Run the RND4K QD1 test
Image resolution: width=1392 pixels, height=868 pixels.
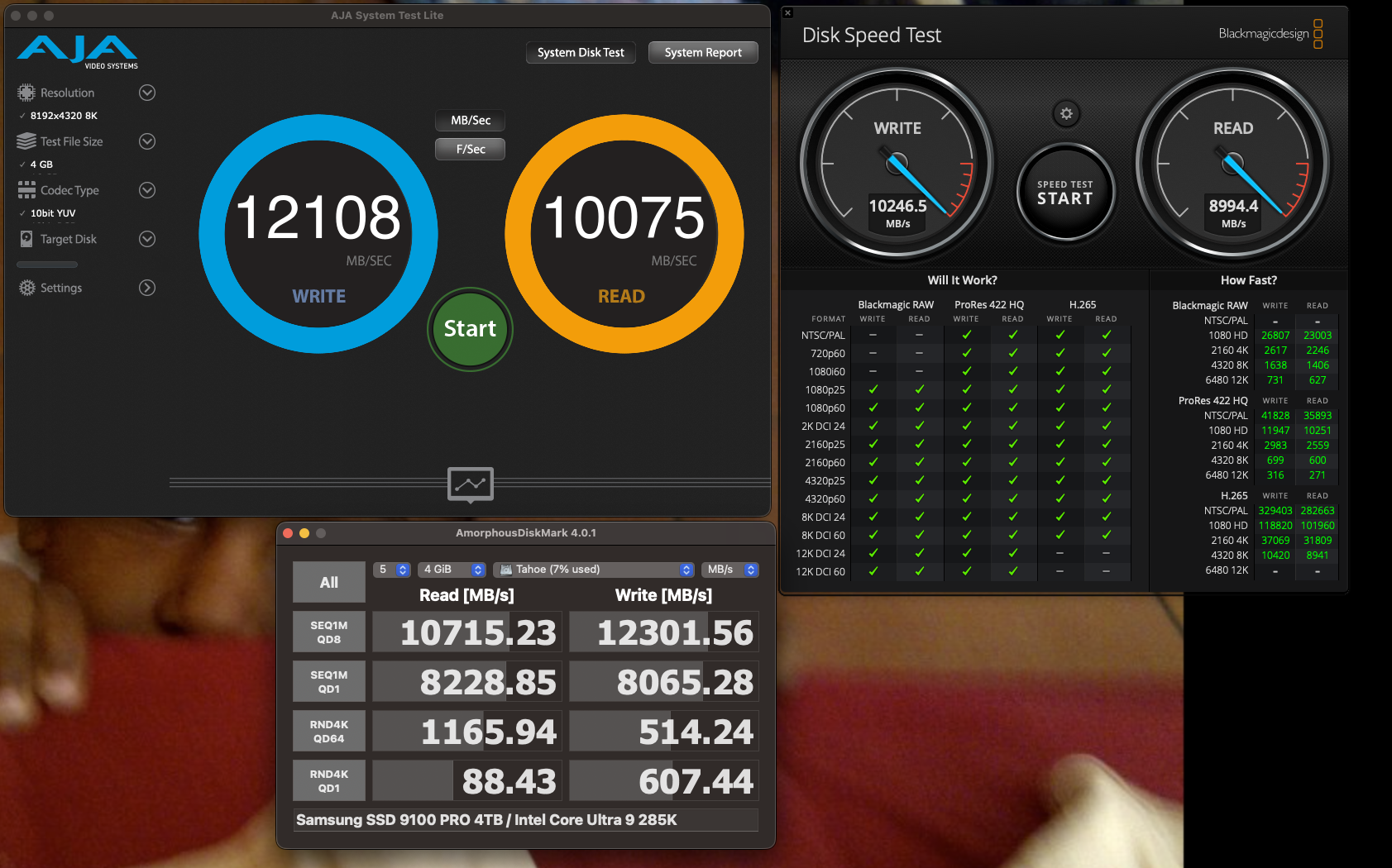click(x=329, y=781)
